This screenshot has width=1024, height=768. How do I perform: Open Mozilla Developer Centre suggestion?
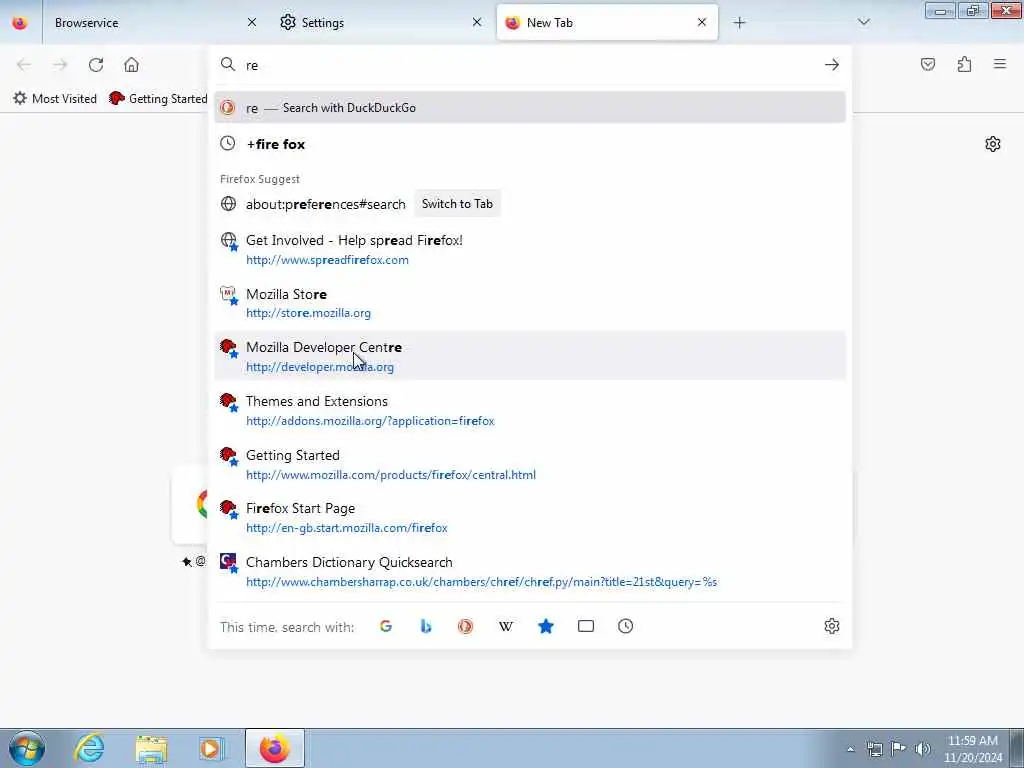tap(530, 356)
